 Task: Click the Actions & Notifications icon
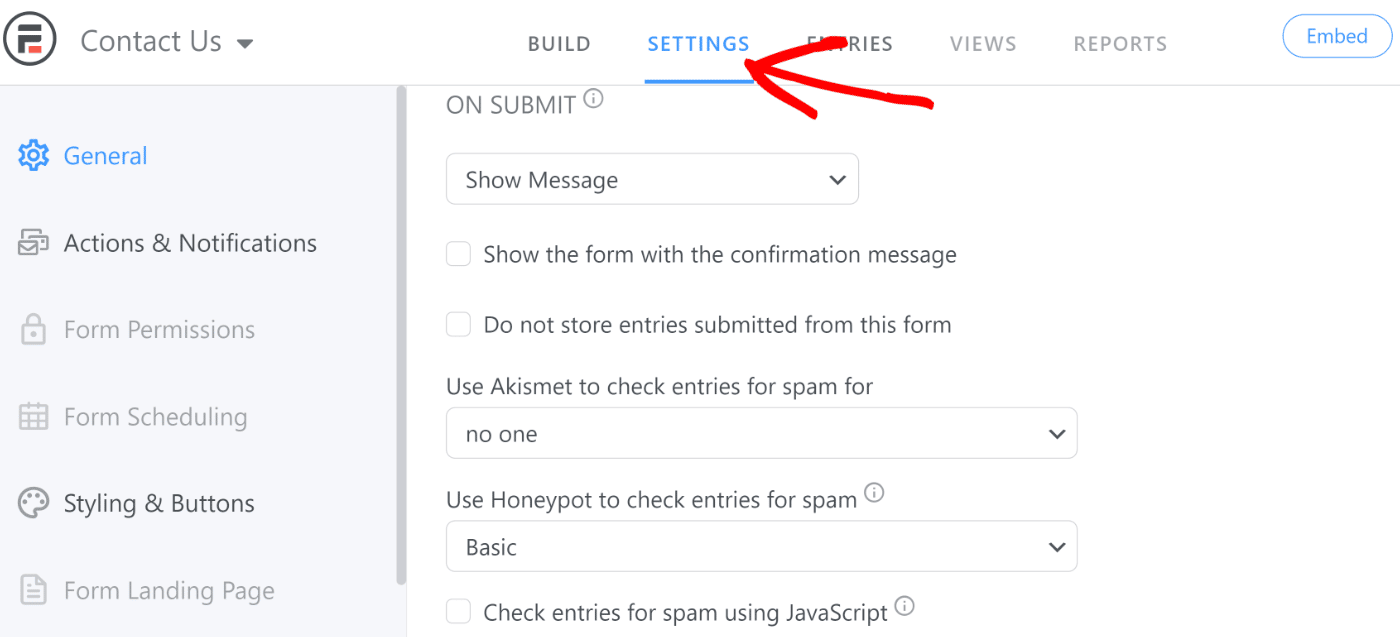point(33,242)
